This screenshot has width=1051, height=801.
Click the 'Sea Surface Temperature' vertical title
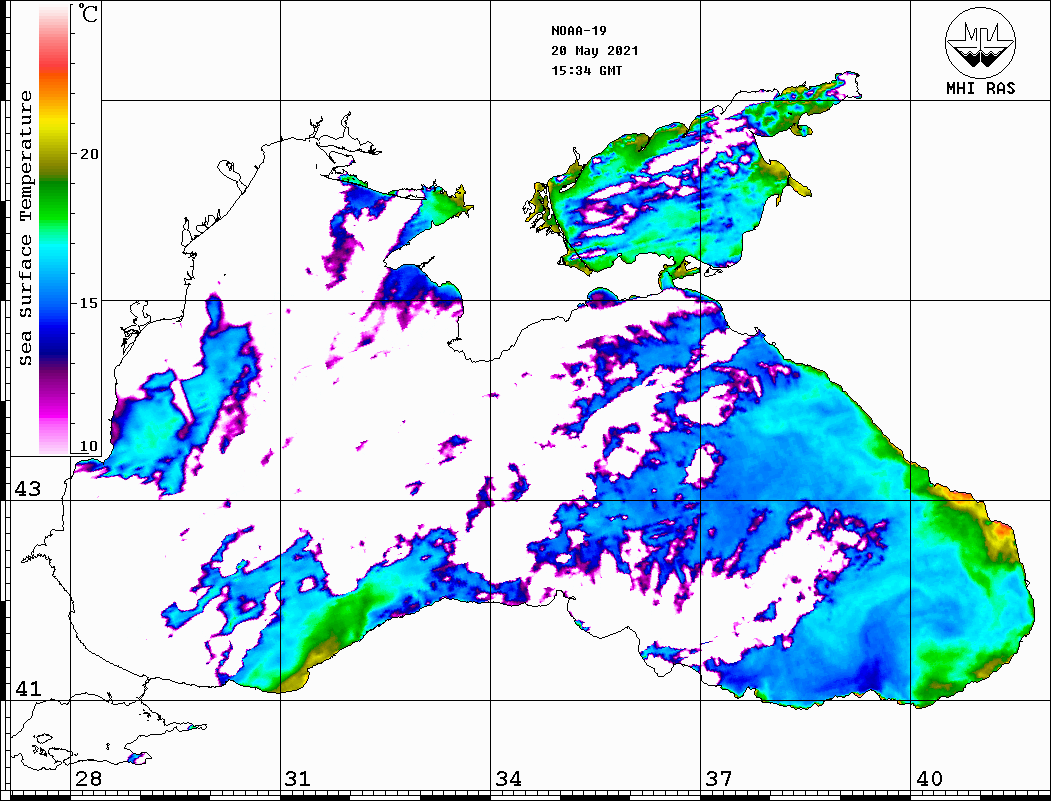coord(25,228)
